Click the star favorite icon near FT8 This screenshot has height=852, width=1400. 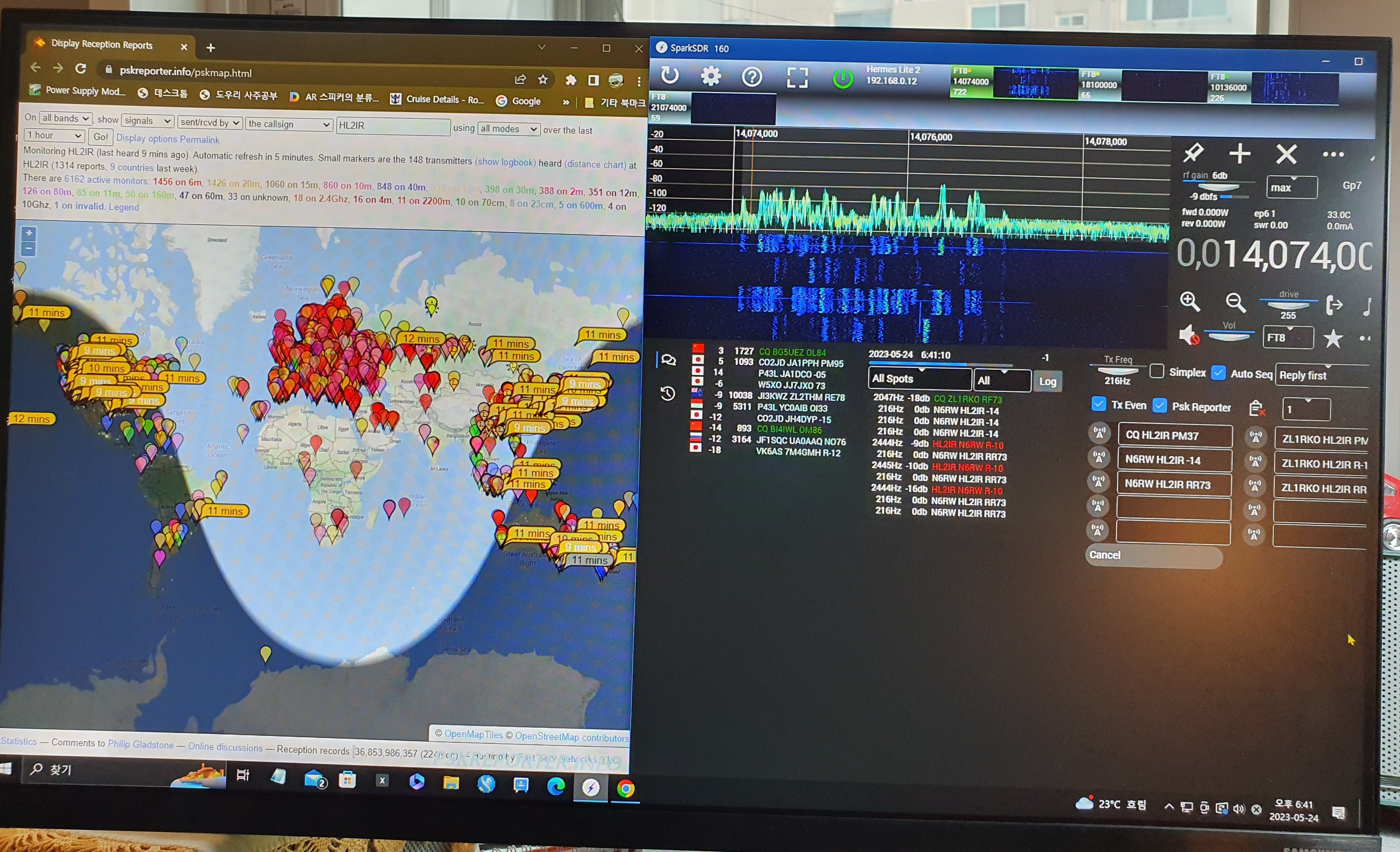(1332, 339)
